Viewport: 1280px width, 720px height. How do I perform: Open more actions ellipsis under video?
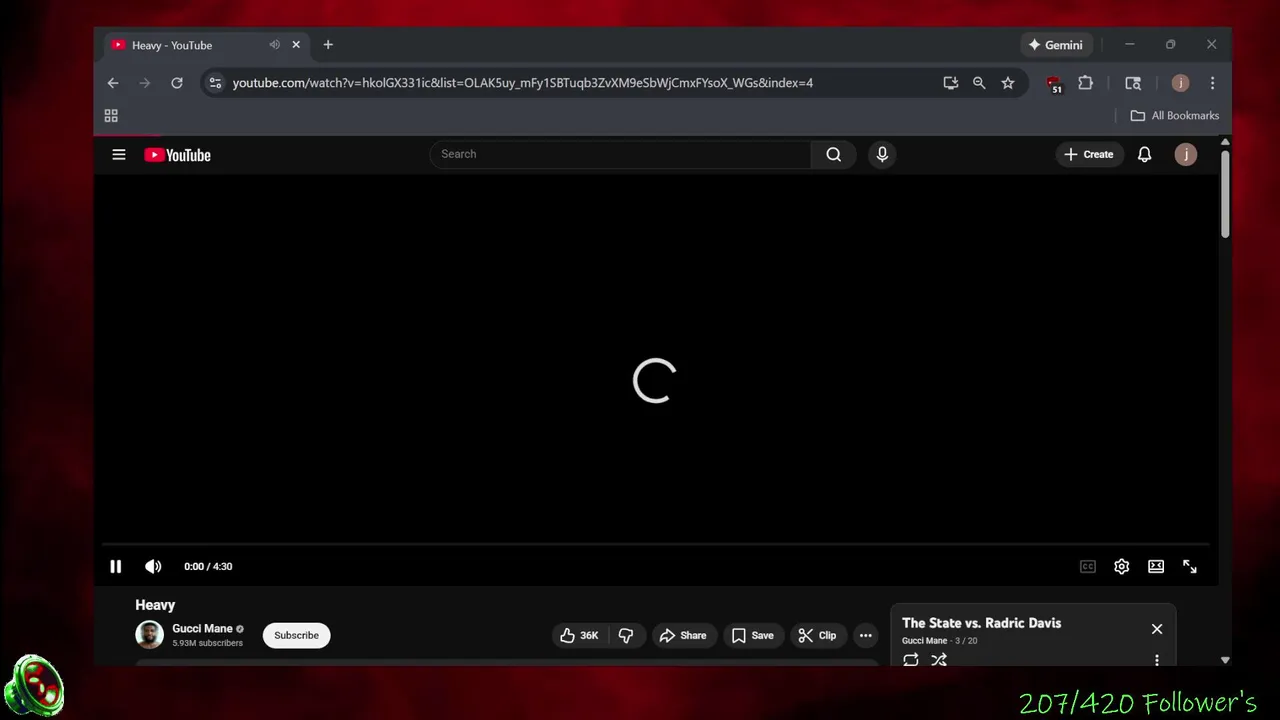pos(866,635)
